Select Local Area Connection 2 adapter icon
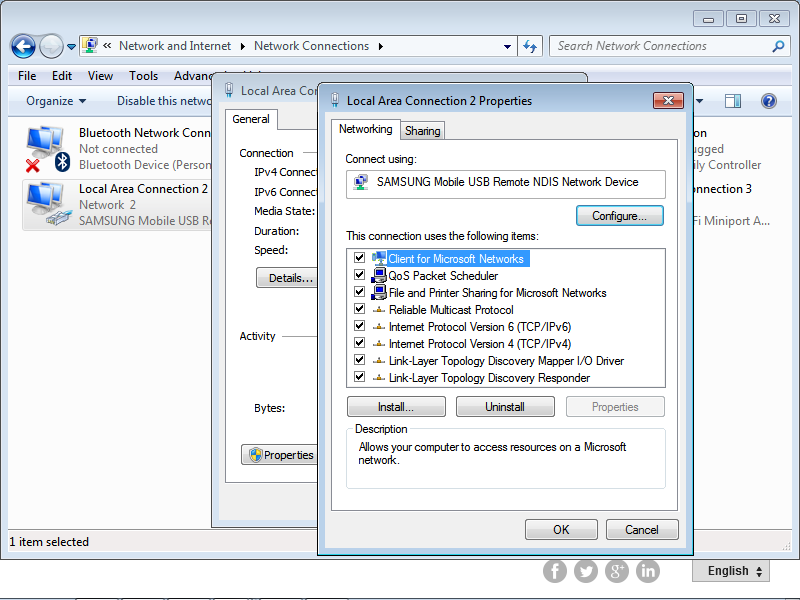 click(47, 204)
